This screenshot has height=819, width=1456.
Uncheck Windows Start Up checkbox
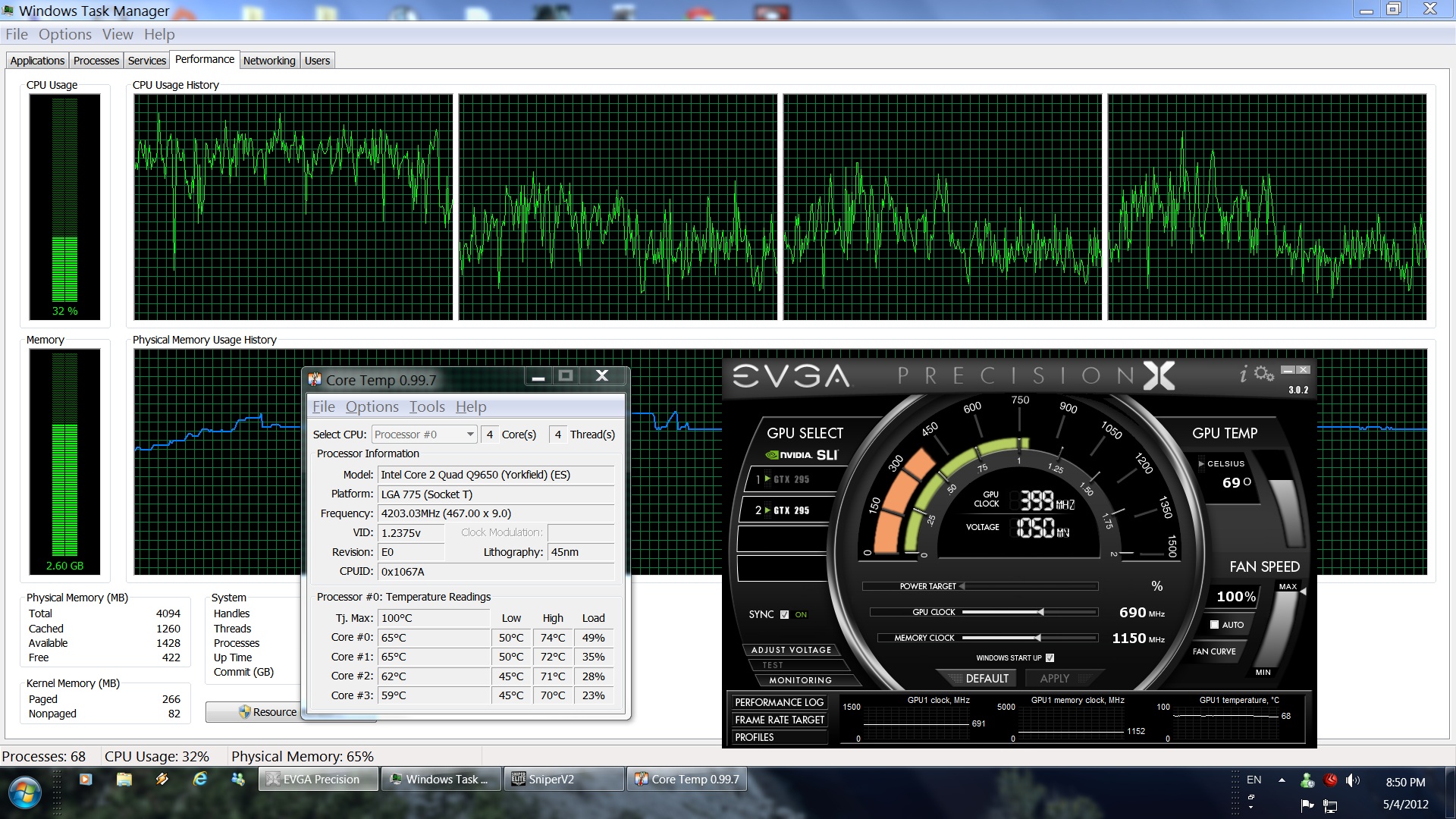click(1050, 657)
